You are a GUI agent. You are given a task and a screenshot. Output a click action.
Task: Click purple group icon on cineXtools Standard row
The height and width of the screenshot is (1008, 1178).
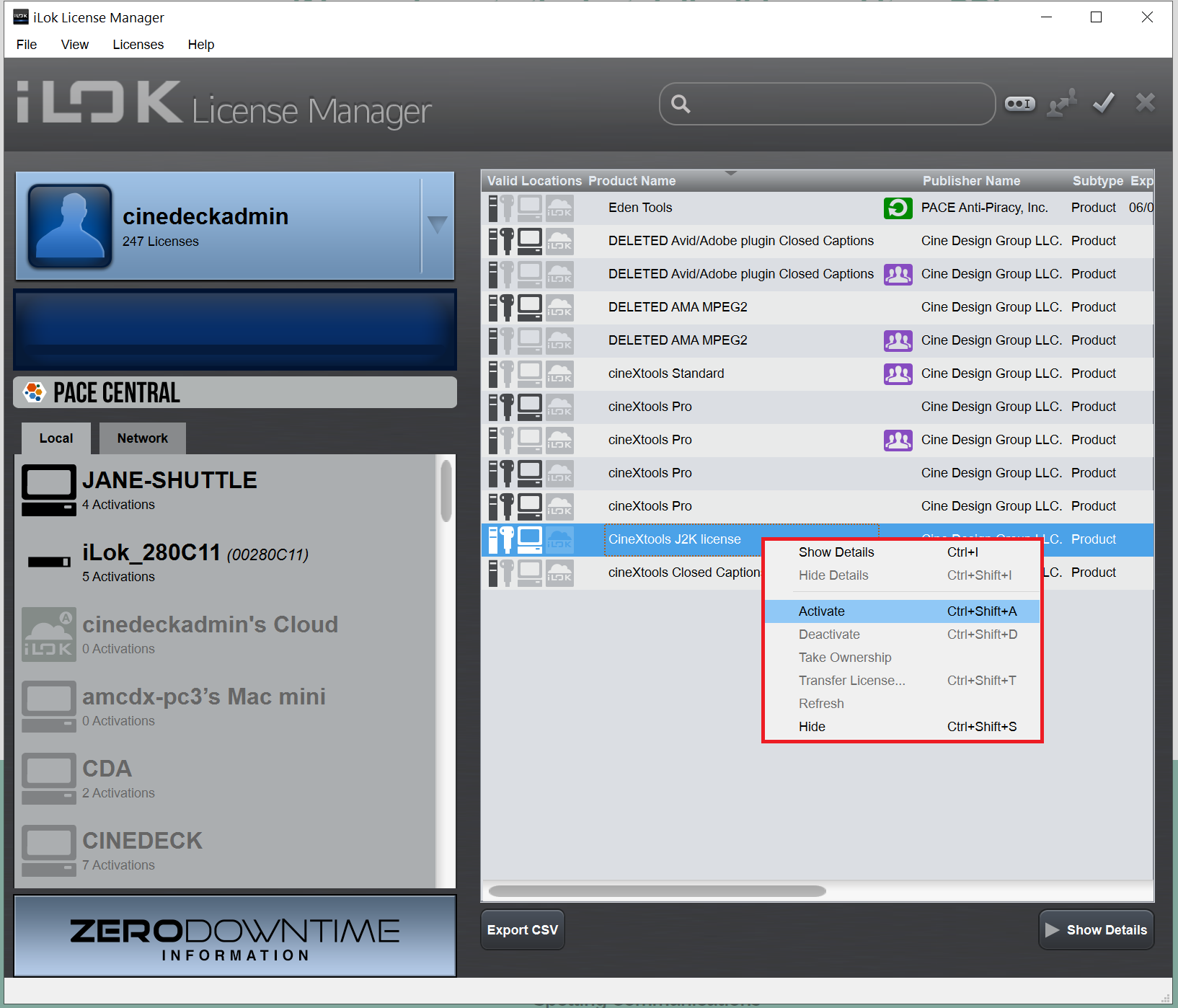tap(898, 374)
